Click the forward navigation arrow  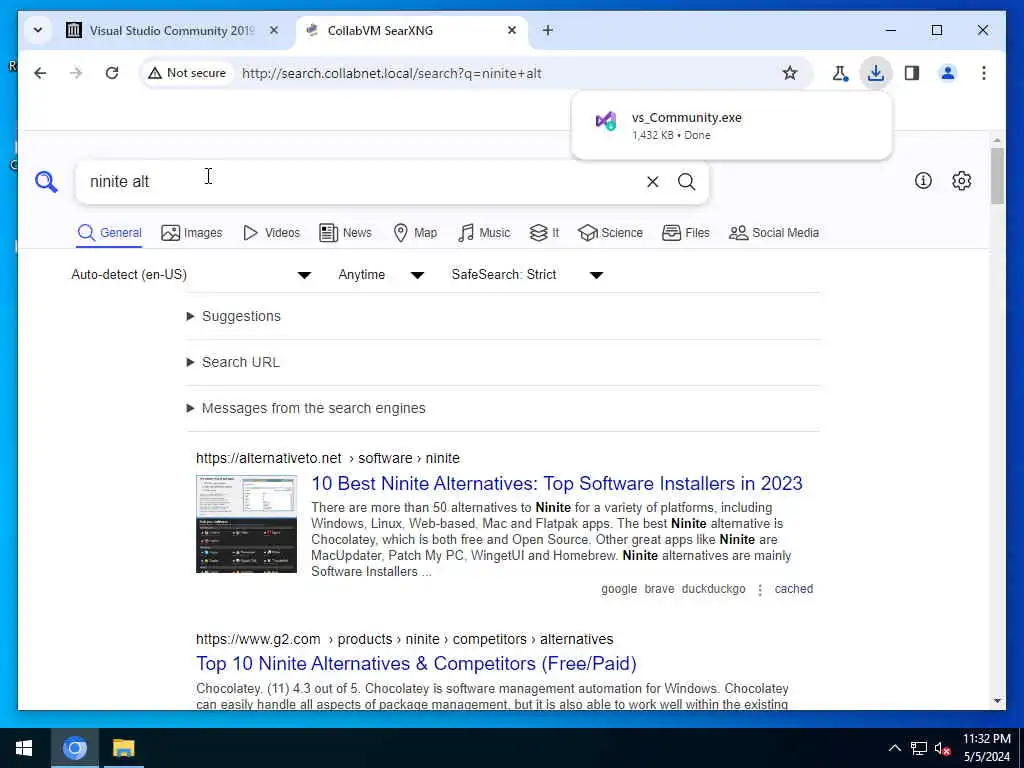tap(76, 73)
